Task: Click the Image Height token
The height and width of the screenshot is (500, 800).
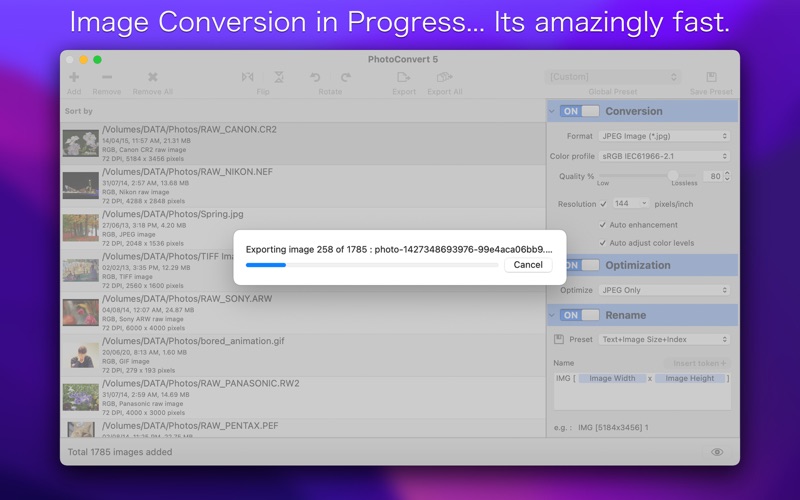Action: tap(690, 379)
